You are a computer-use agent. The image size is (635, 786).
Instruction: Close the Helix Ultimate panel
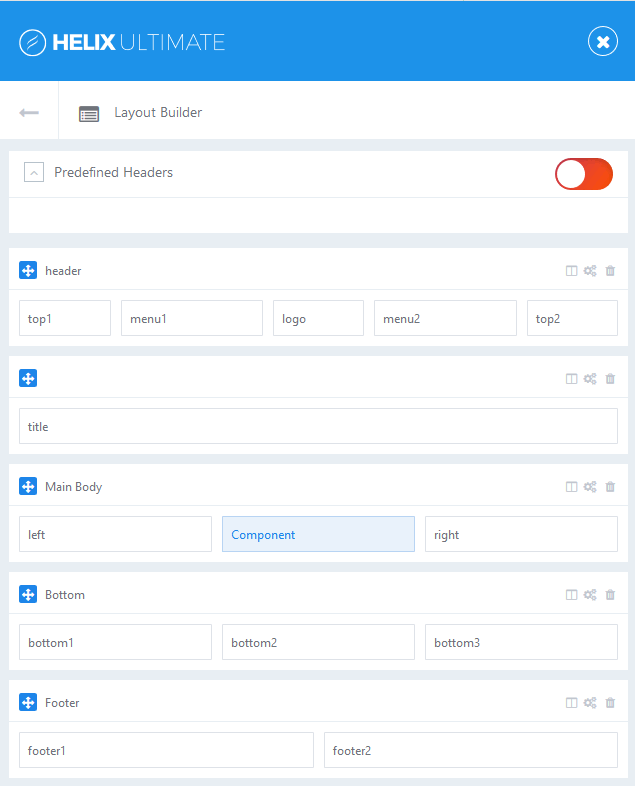602,41
